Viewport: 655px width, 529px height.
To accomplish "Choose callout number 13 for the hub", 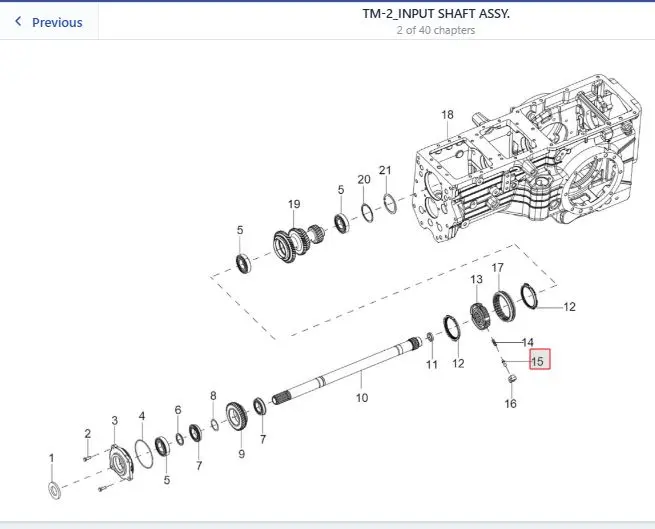I will click(476, 279).
